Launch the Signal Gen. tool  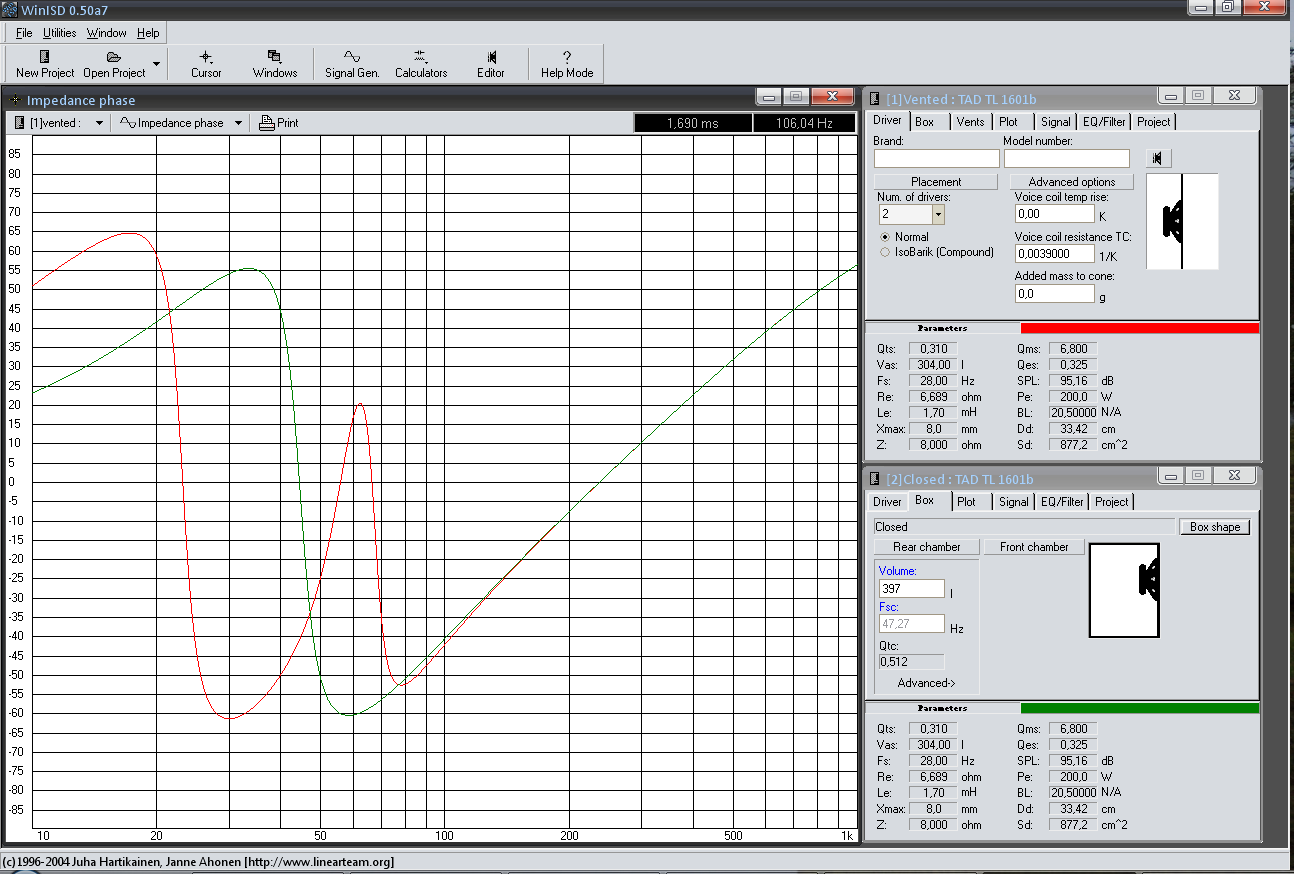pos(352,58)
